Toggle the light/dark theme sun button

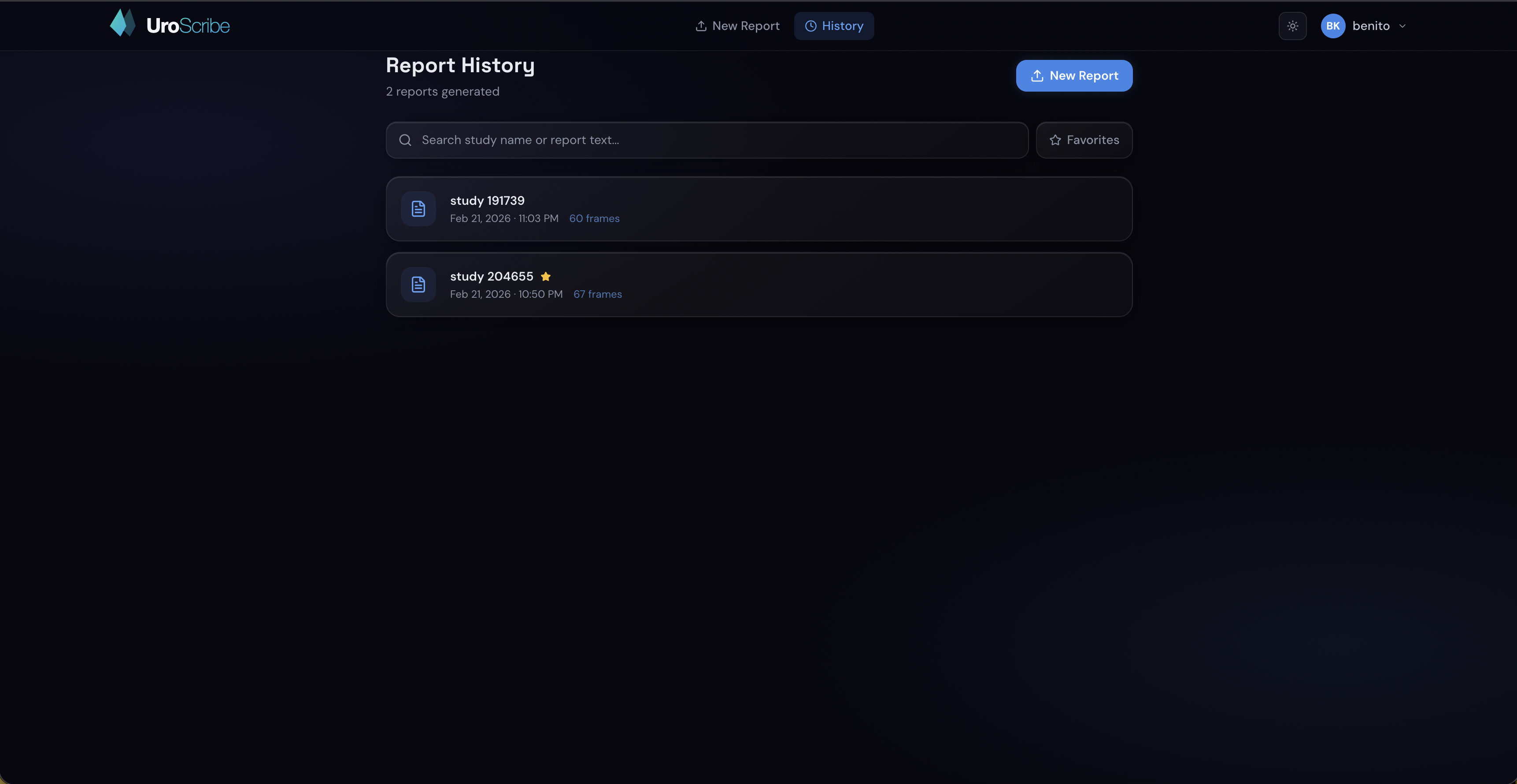click(1292, 26)
